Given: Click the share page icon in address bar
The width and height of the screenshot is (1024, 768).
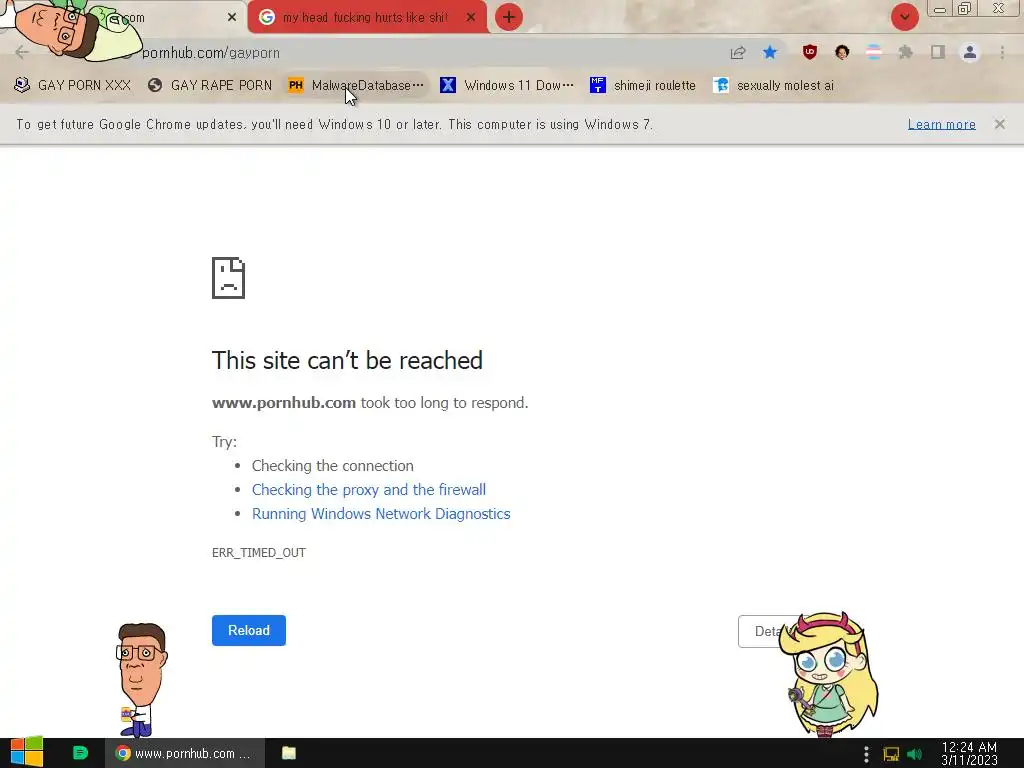Looking at the screenshot, I should pyautogui.click(x=738, y=52).
